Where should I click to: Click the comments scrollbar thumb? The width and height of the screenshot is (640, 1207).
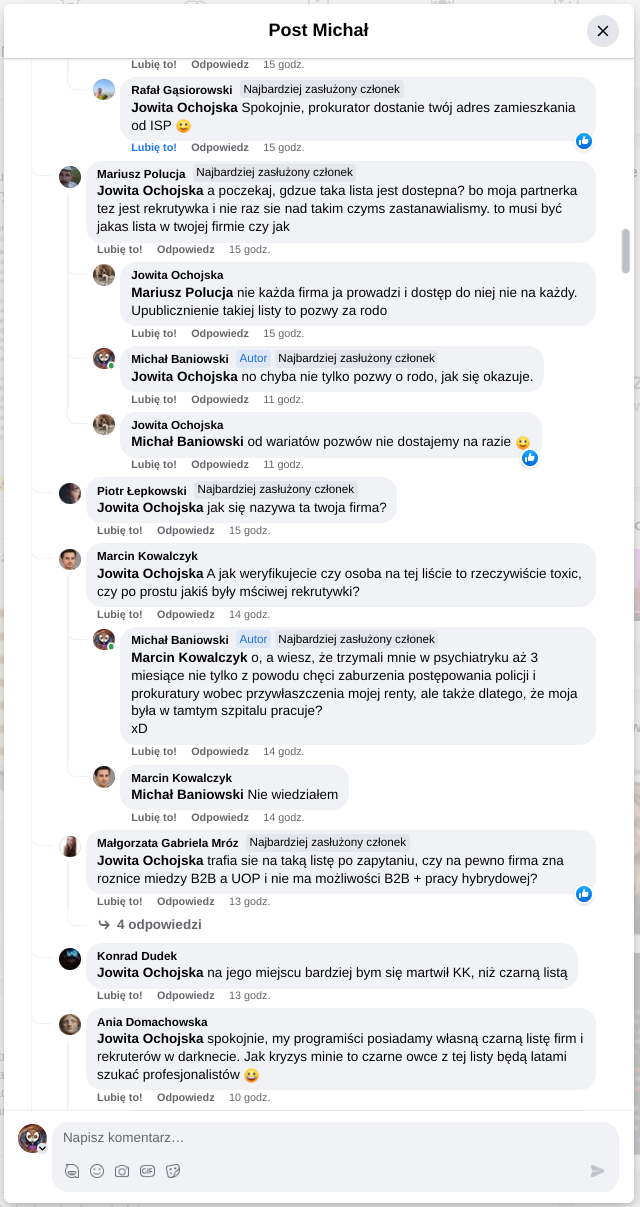(x=626, y=250)
